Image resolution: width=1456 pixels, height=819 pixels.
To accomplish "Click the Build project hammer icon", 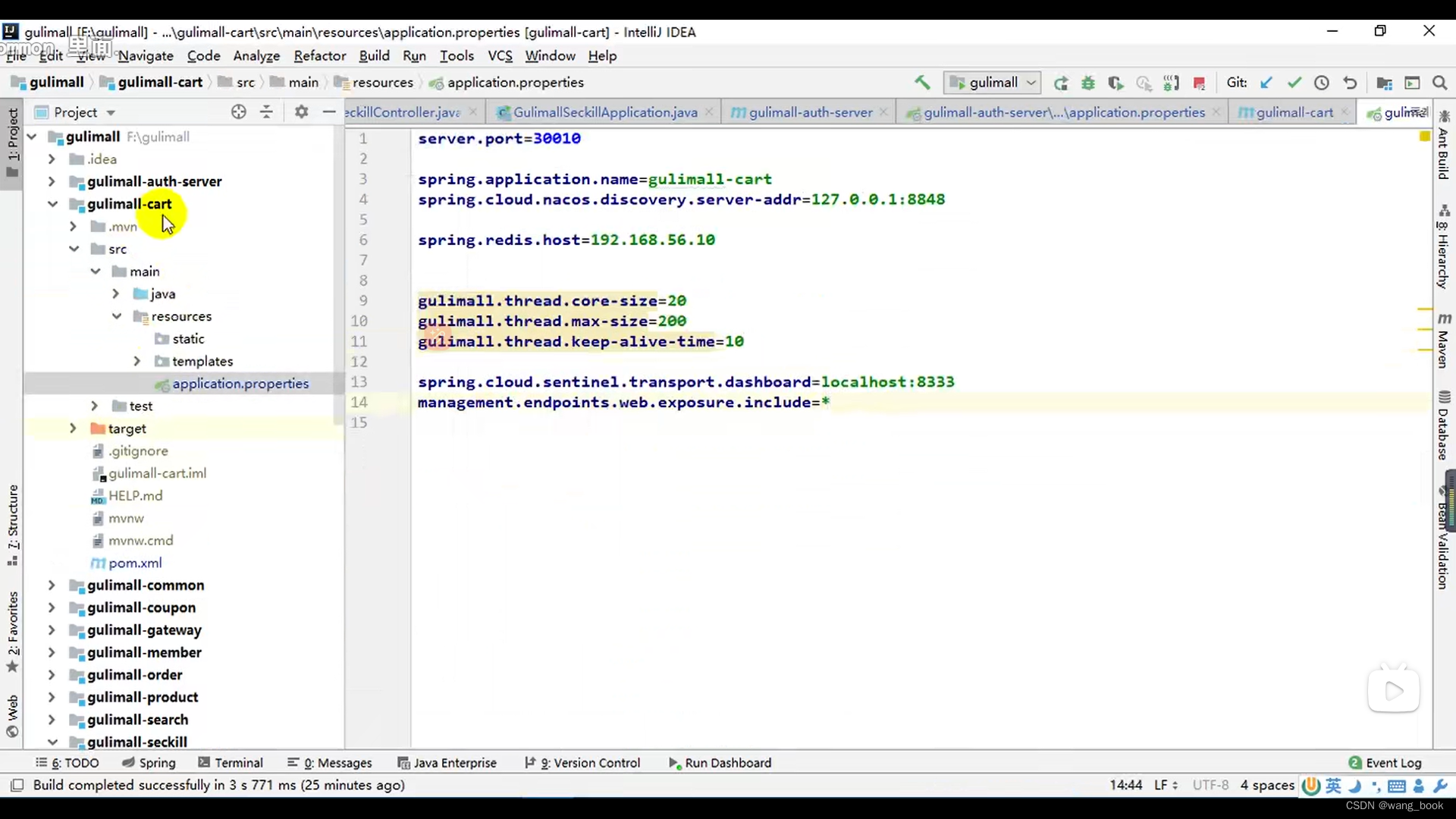I will (922, 83).
